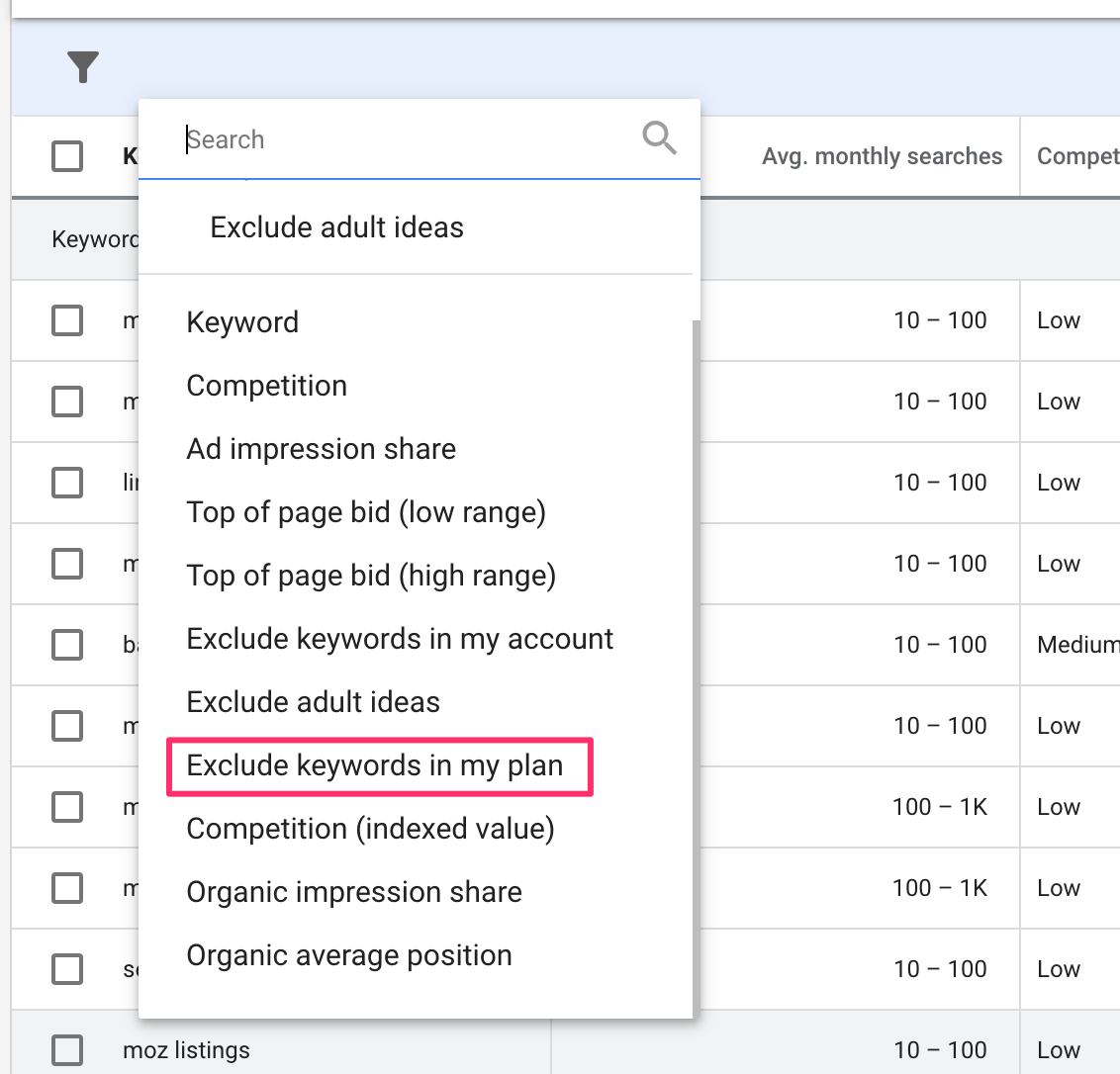1120x1074 pixels.
Task: Select Exclude keywords in my account
Action: [400, 639]
